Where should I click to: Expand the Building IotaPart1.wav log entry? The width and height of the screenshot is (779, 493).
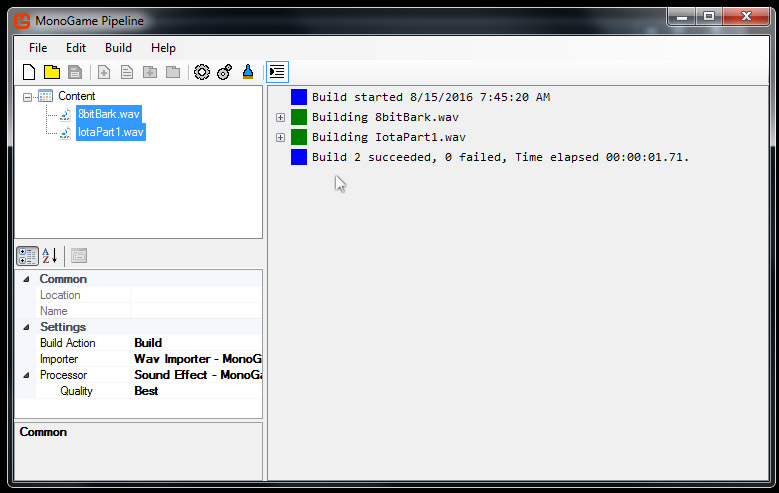[281, 137]
